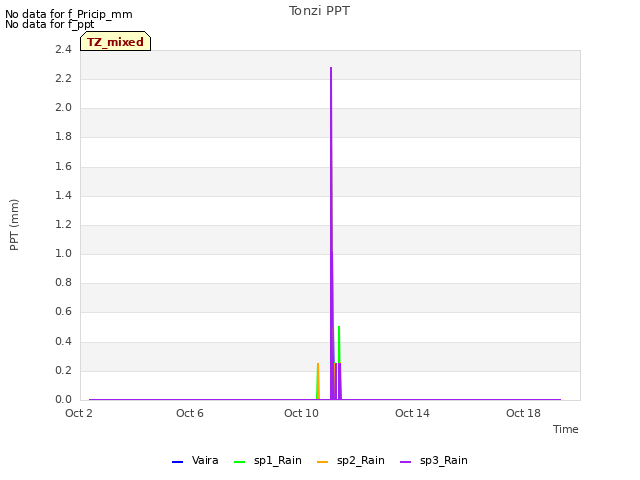640x480 pixels.
Task: Click the Oct 2 x-axis label
Action: point(79,413)
